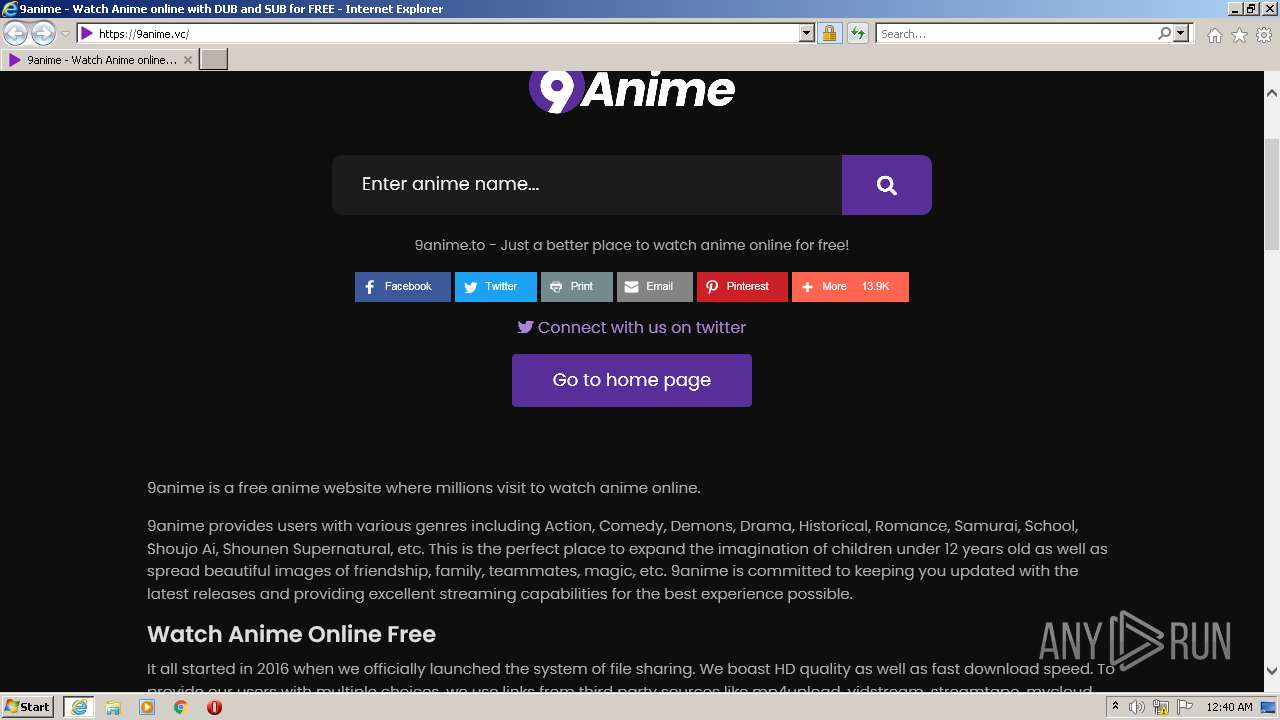This screenshot has width=1280, height=720.
Task: Show hidden tray icons arrow
Action: 1116,707
